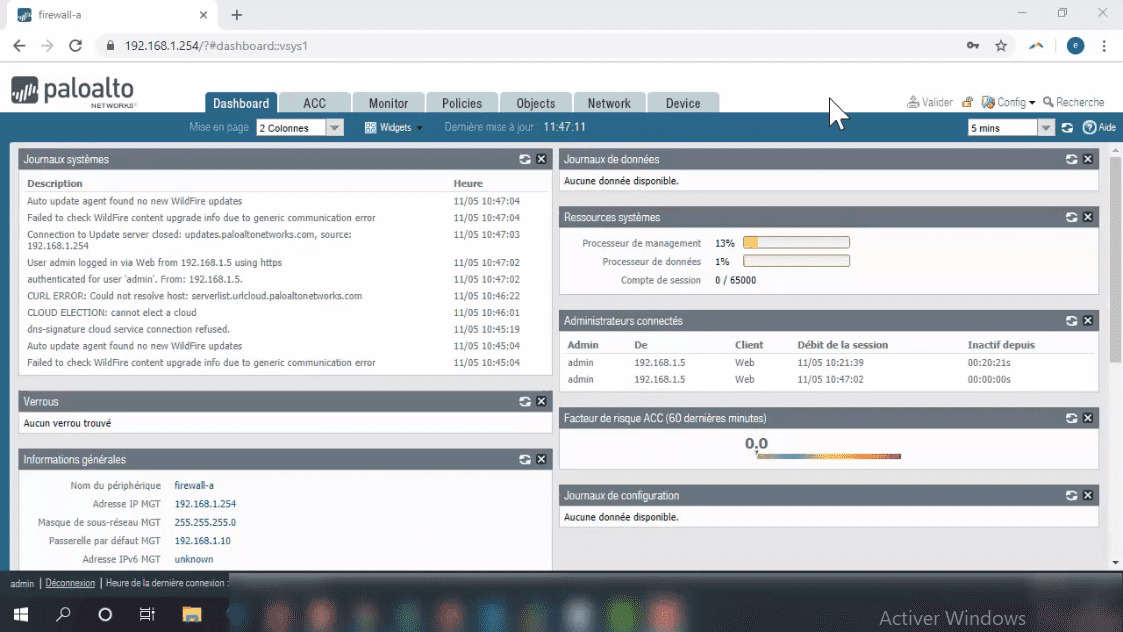
Task: Open the Recherche search tool
Action: [x=1075, y=101]
